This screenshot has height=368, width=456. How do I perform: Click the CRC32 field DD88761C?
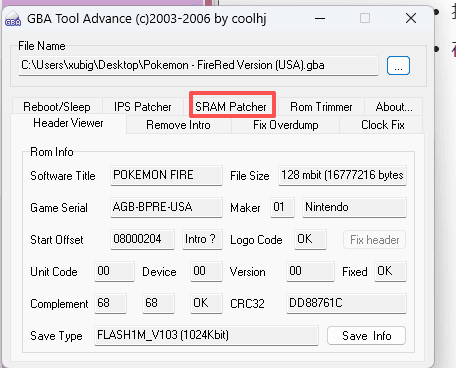346,303
